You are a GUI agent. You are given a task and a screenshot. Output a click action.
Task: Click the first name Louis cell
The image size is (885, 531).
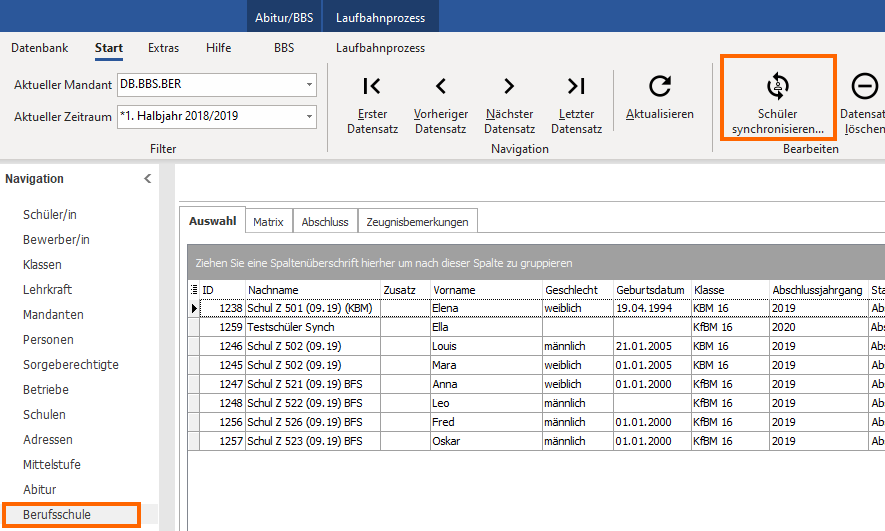point(486,346)
